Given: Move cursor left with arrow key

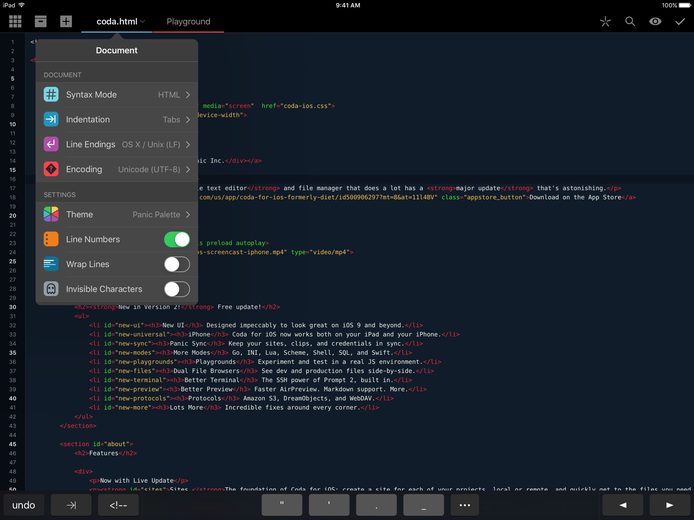Looking at the screenshot, I should (623, 505).
